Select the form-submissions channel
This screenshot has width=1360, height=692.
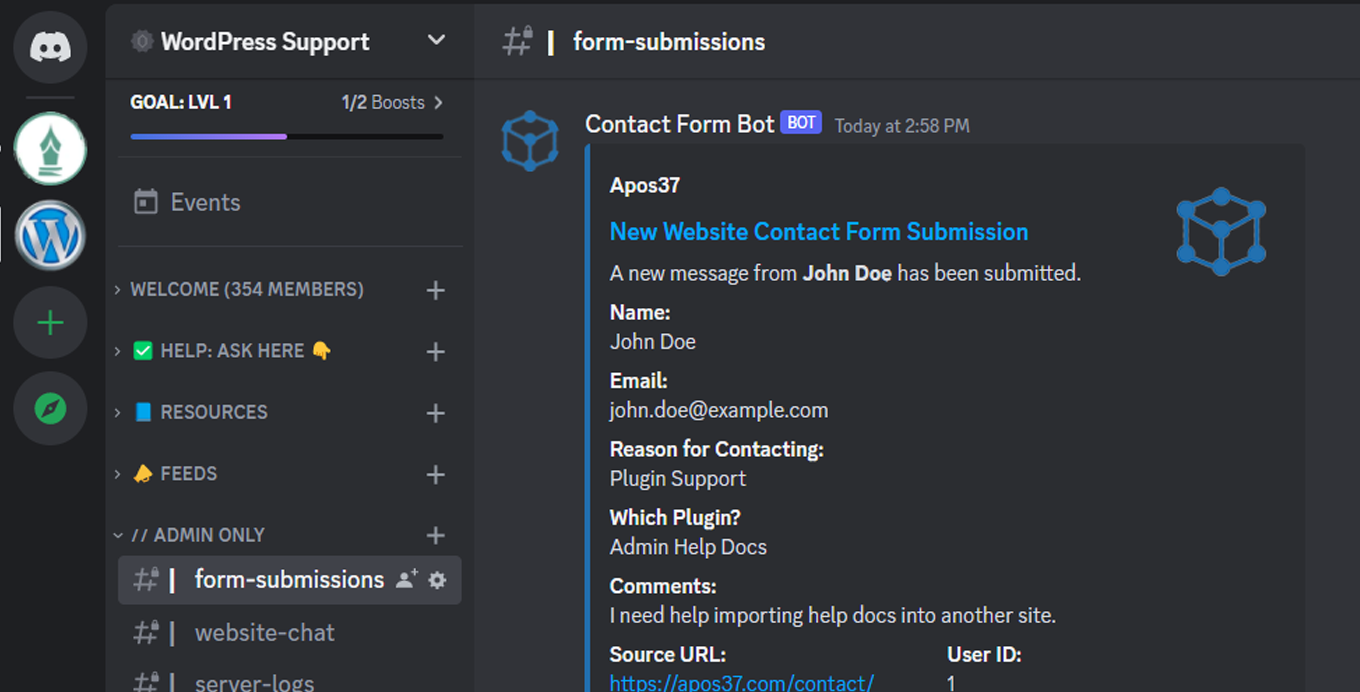289,580
